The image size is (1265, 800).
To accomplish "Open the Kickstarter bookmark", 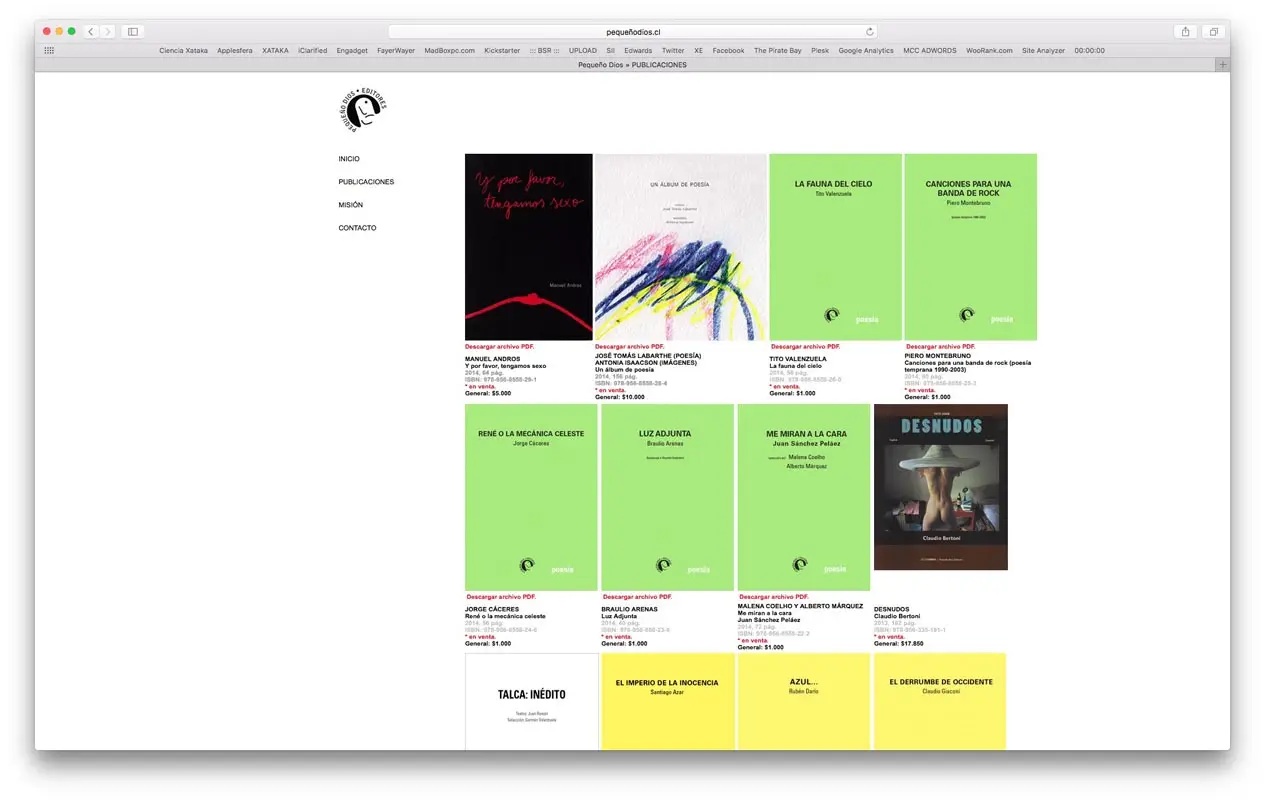I will coord(502,50).
